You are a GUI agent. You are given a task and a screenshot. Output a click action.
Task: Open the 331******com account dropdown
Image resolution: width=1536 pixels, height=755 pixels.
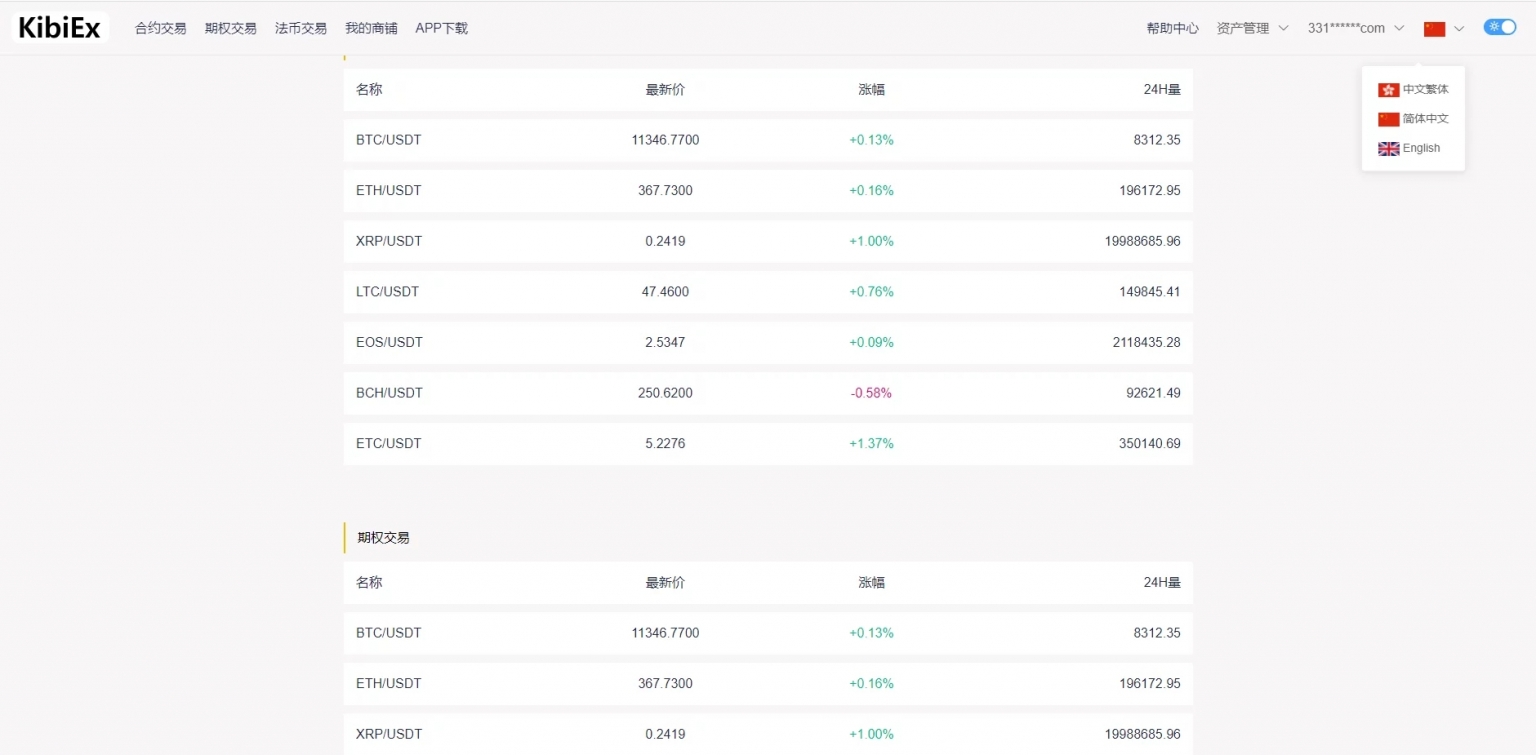tap(1355, 29)
